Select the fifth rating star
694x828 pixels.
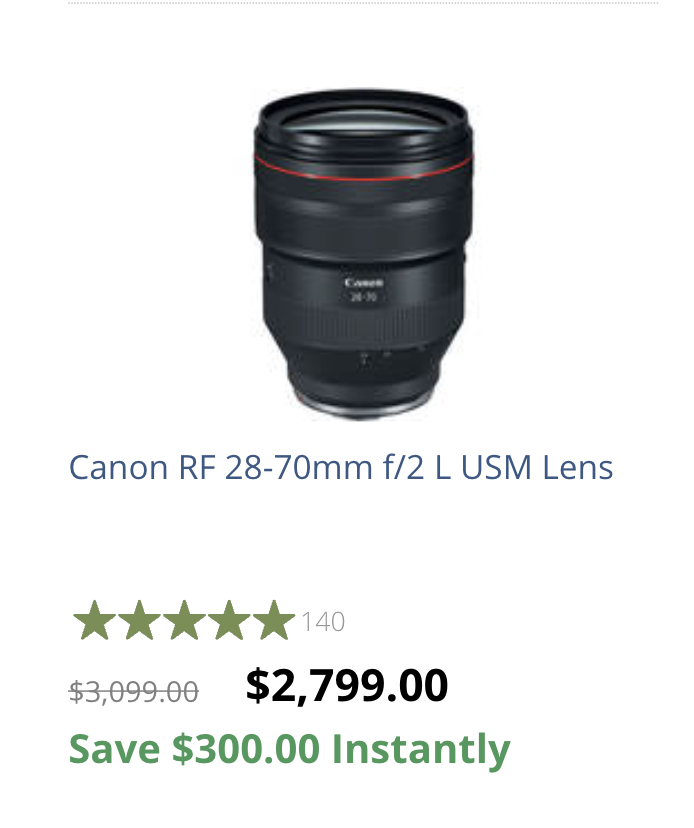274,620
